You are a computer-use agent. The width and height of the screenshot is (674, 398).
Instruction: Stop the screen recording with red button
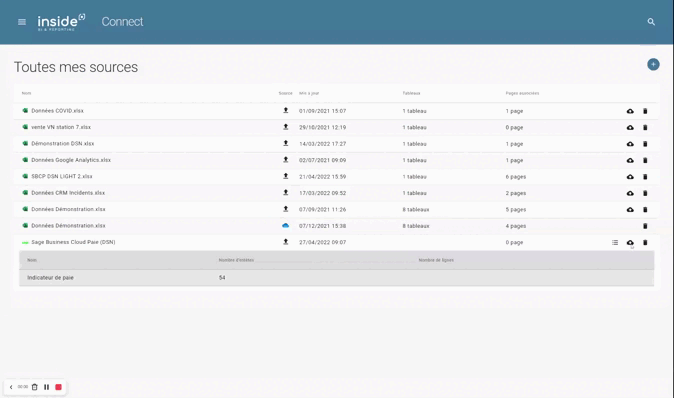[58, 387]
